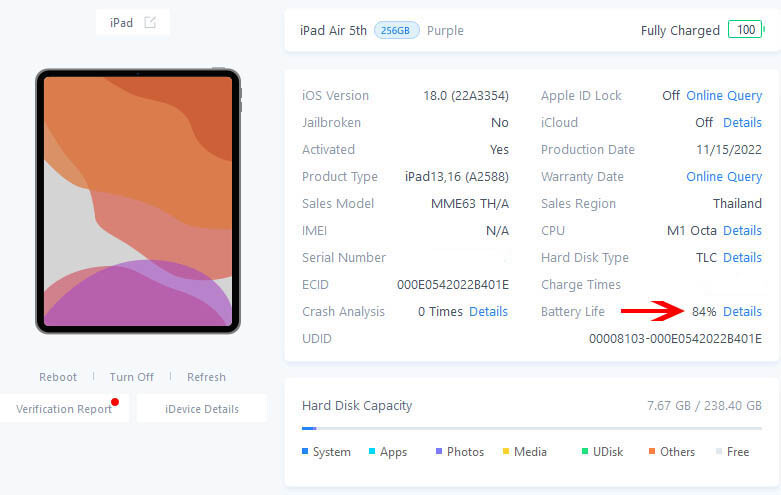The width and height of the screenshot is (781, 495).
Task: Click the blue System legend square
Action: coord(305,452)
